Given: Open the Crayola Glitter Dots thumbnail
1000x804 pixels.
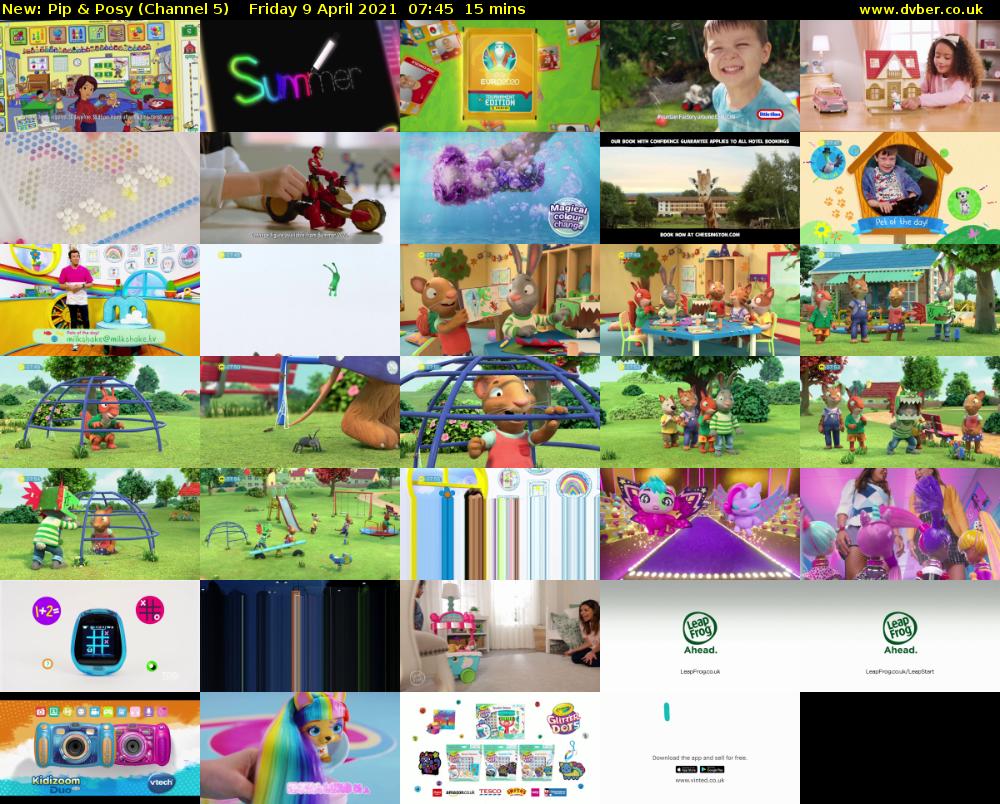Looking at the screenshot, I should pyautogui.click(x=500, y=747).
